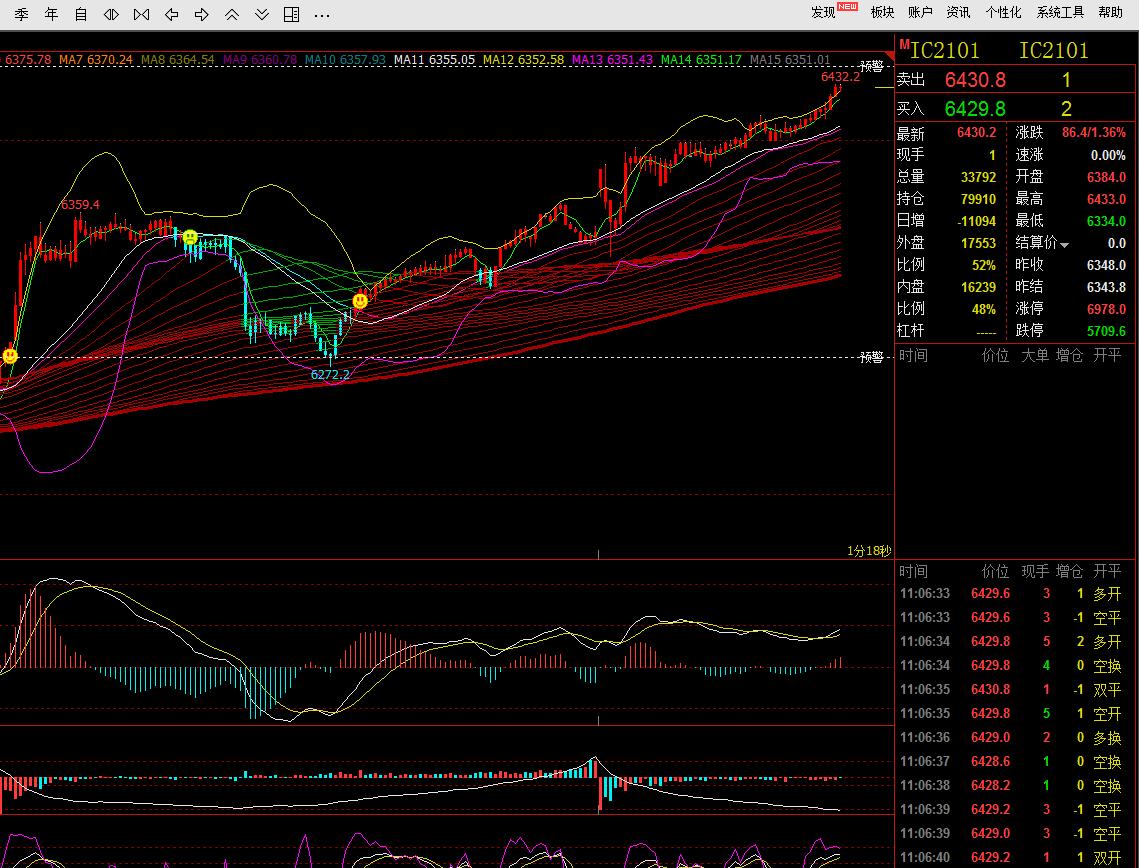Click the 现手 column header in tick list
Image resolution: width=1139 pixels, height=868 pixels.
(1035, 572)
